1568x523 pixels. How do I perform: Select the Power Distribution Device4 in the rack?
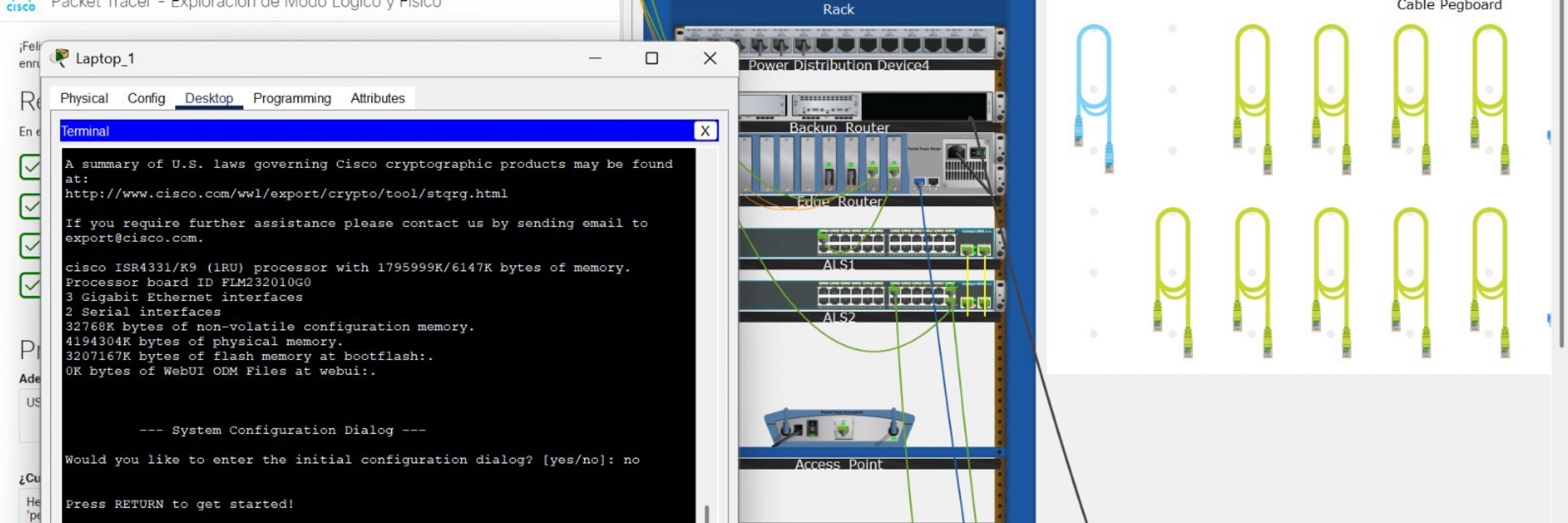point(839,42)
